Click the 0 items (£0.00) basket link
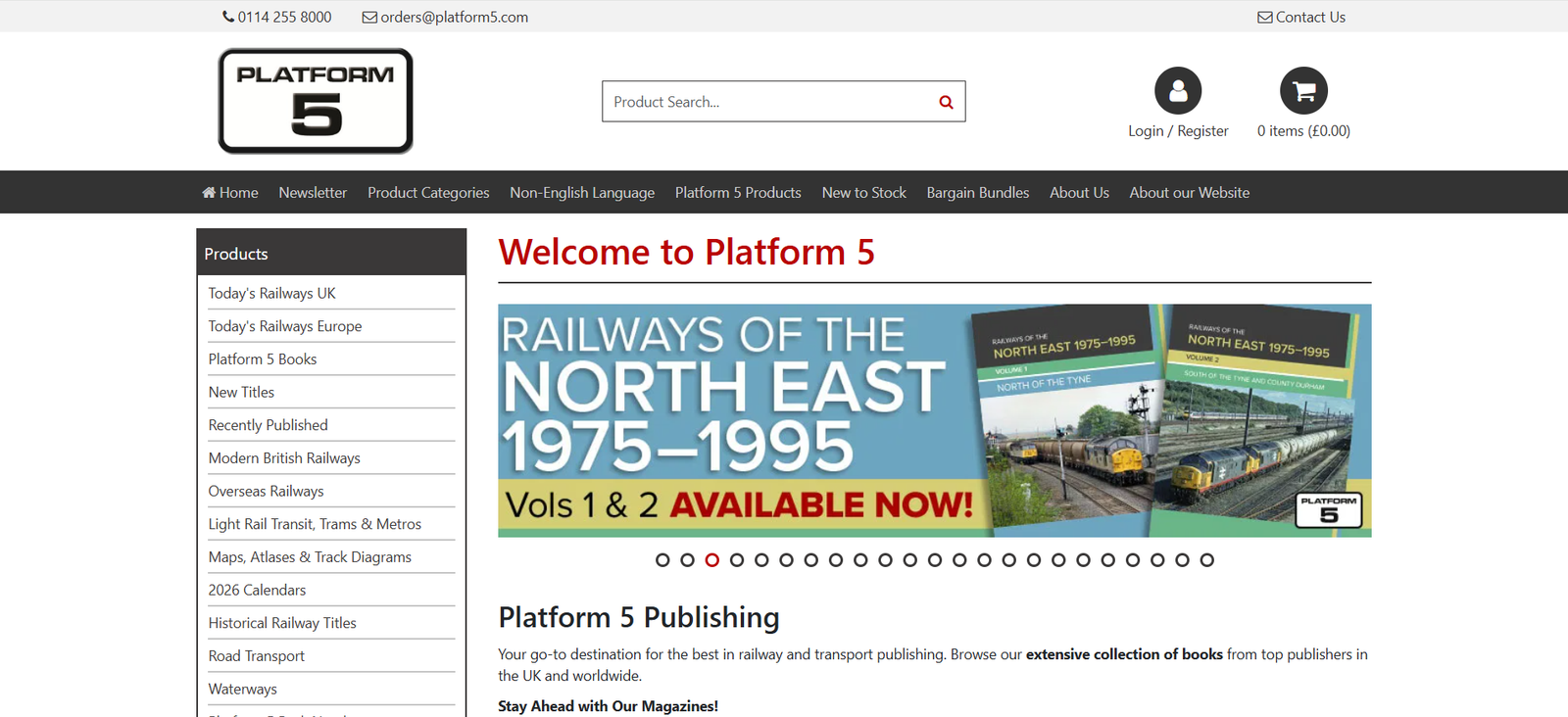 [1303, 131]
